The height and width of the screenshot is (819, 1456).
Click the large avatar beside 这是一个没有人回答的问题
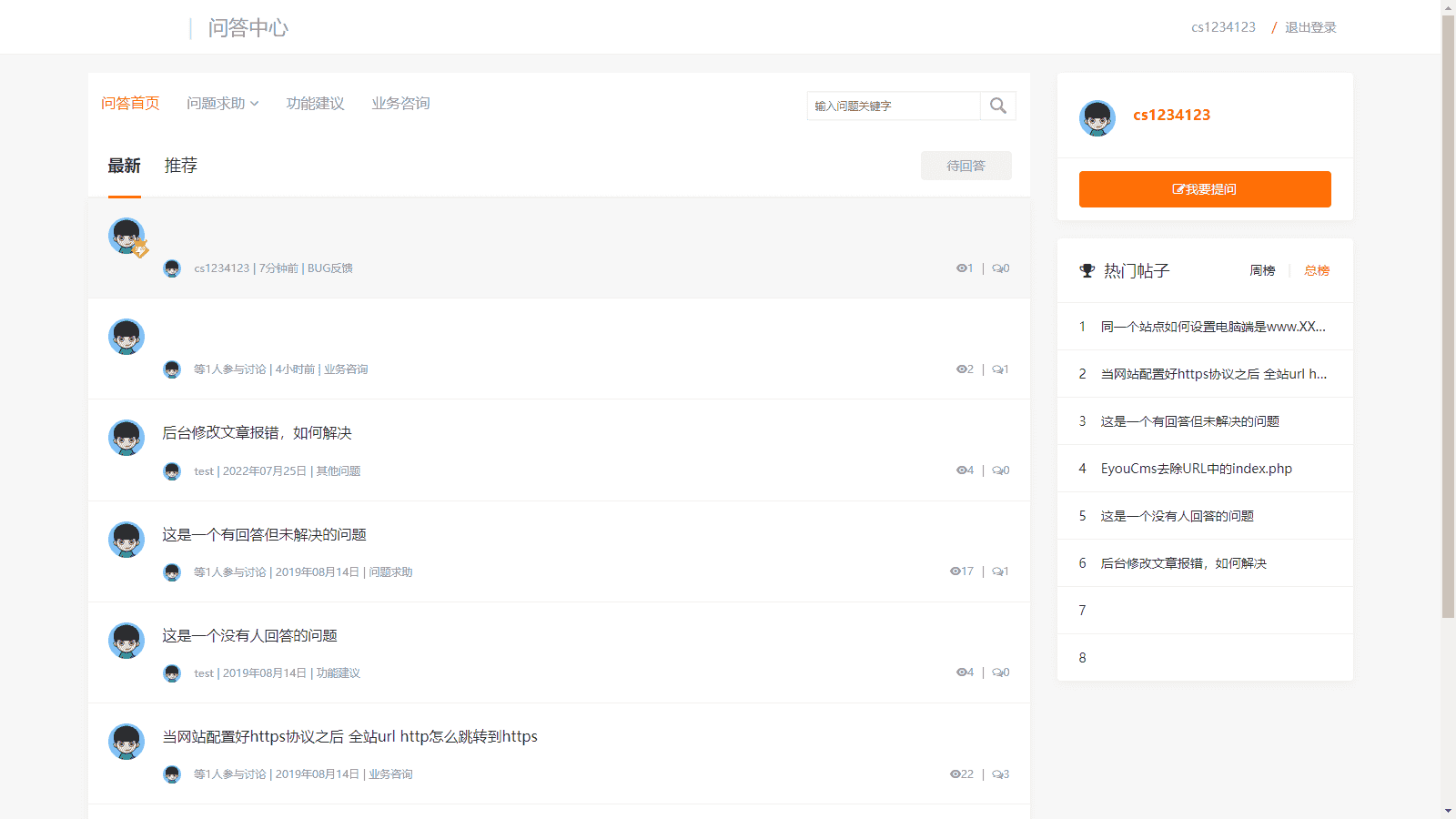pyautogui.click(x=126, y=641)
